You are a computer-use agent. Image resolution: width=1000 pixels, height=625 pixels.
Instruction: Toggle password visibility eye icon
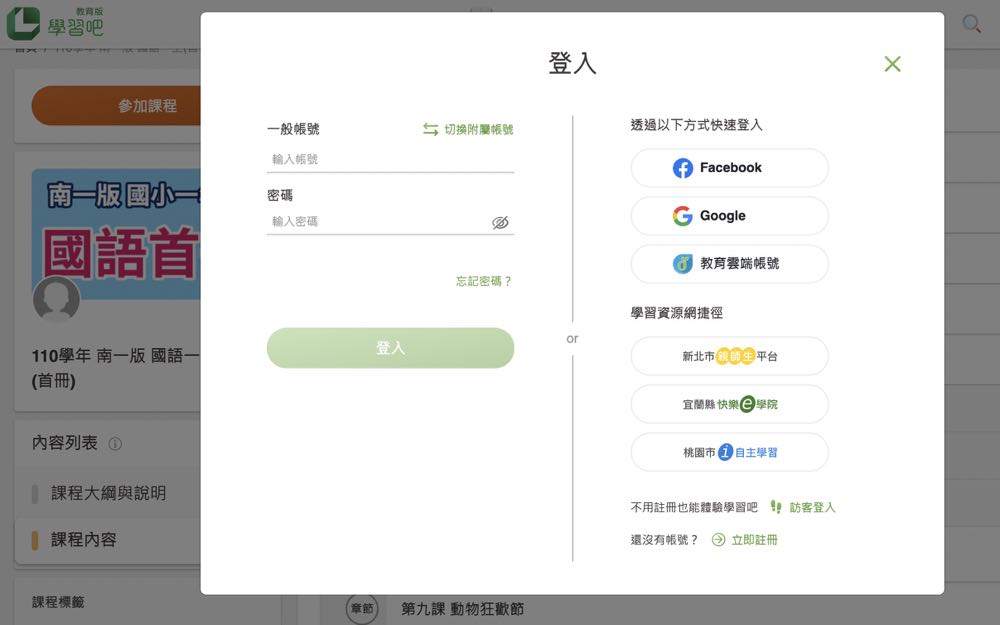[x=500, y=222]
